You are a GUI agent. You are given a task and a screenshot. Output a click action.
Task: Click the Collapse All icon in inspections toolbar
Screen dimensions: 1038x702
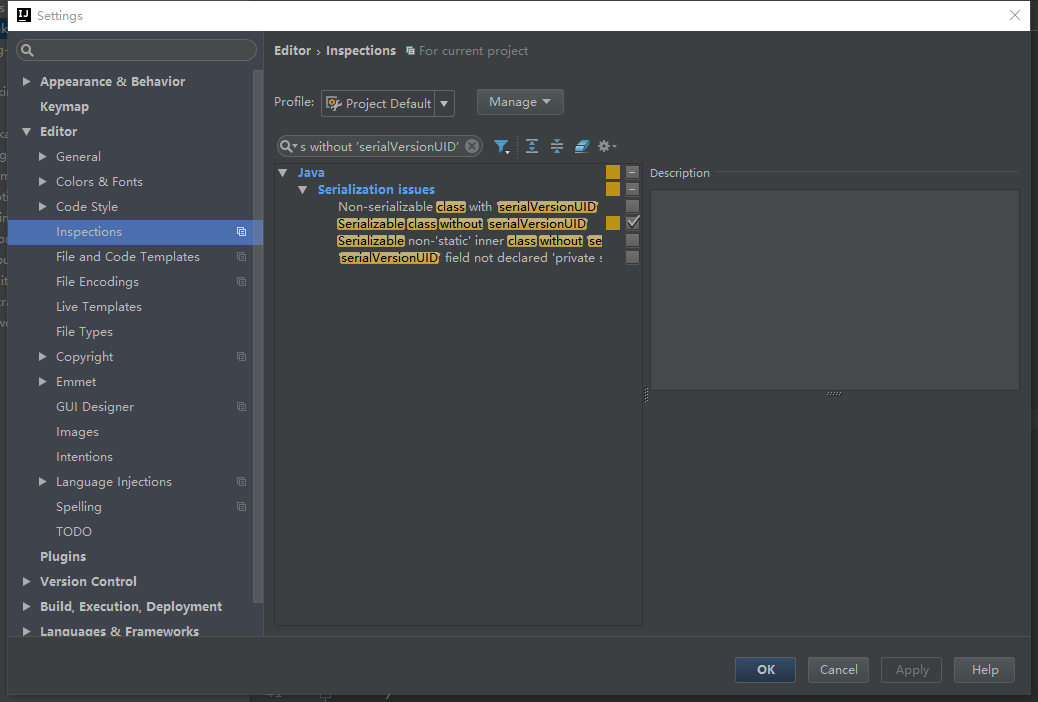[557, 146]
